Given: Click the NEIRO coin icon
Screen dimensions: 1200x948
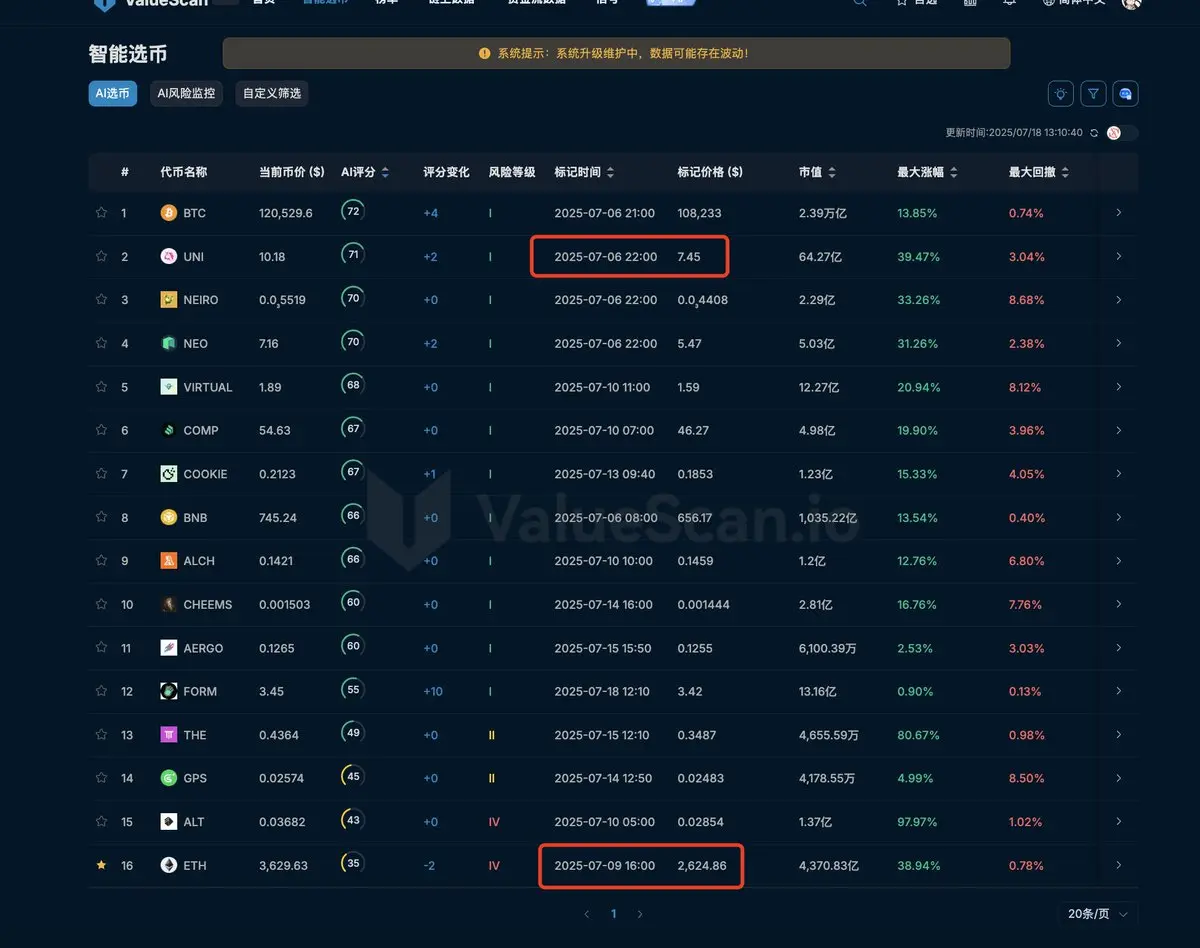Looking at the screenshot, I should coord(169,300).
